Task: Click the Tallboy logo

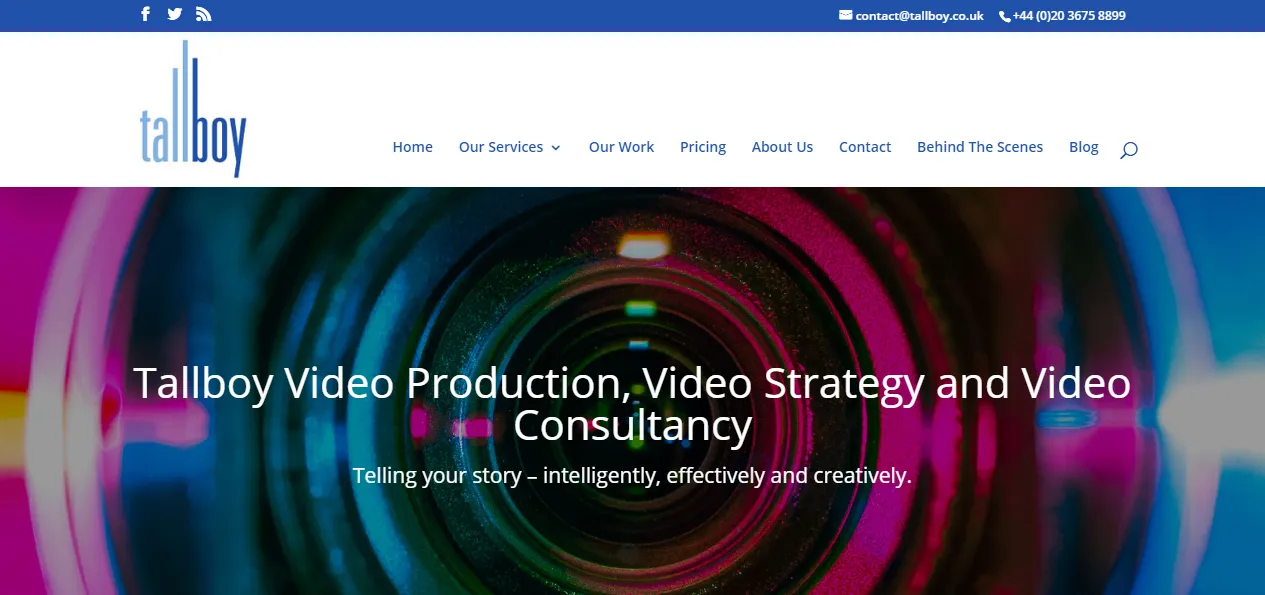Action: (193, 109)
